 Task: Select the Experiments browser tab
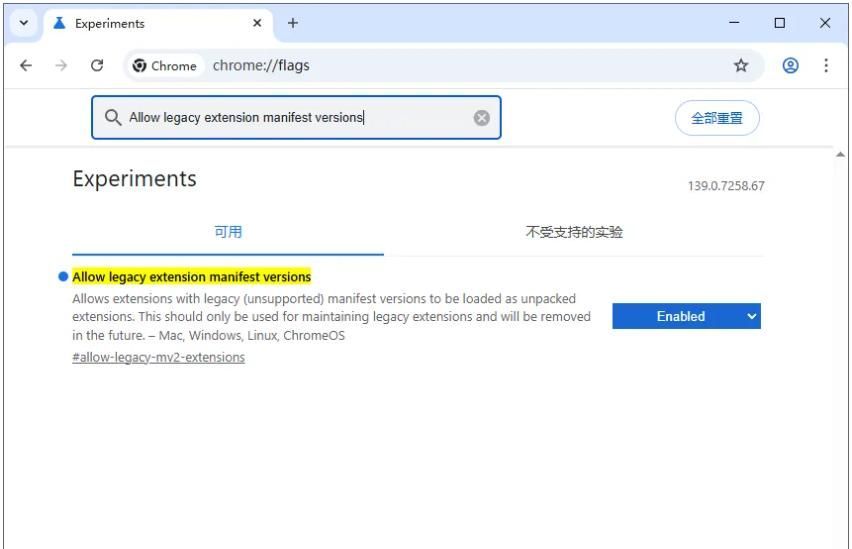click(x=158, y=23)
